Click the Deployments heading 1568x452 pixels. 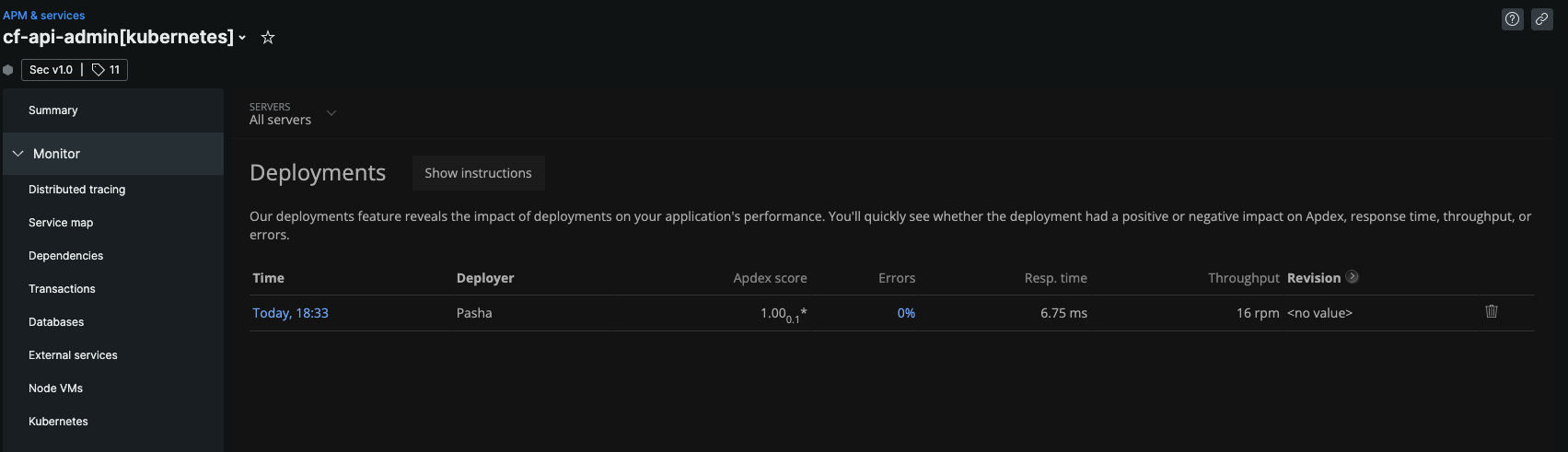pos(318,173)
